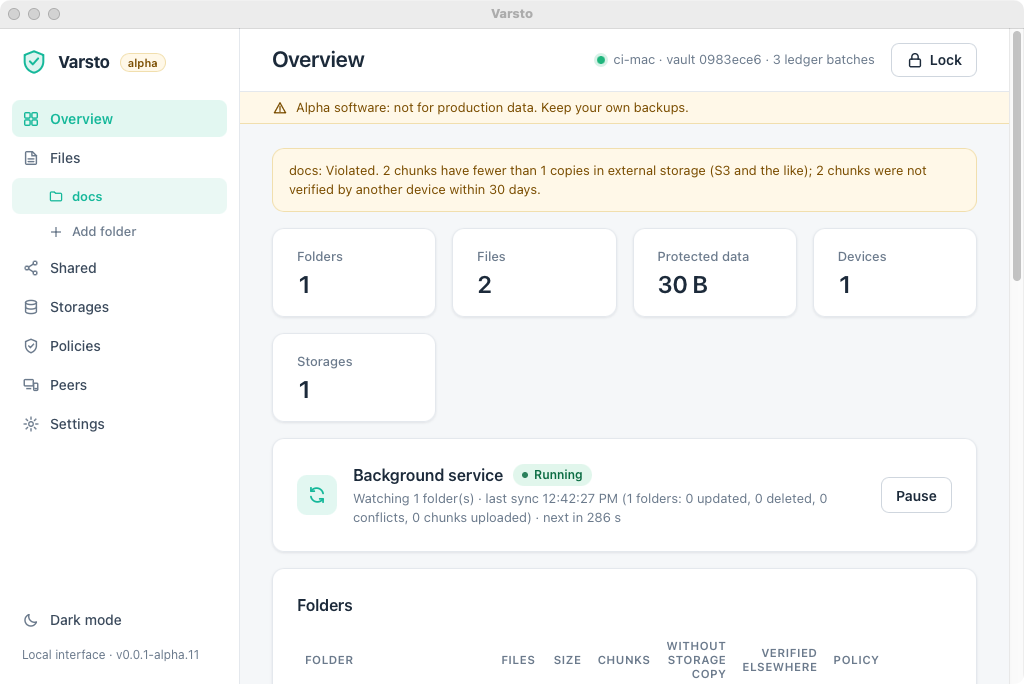Click the Varsto shield logo icon
This screenshot has width=1024, height=684.
(34, 62)
